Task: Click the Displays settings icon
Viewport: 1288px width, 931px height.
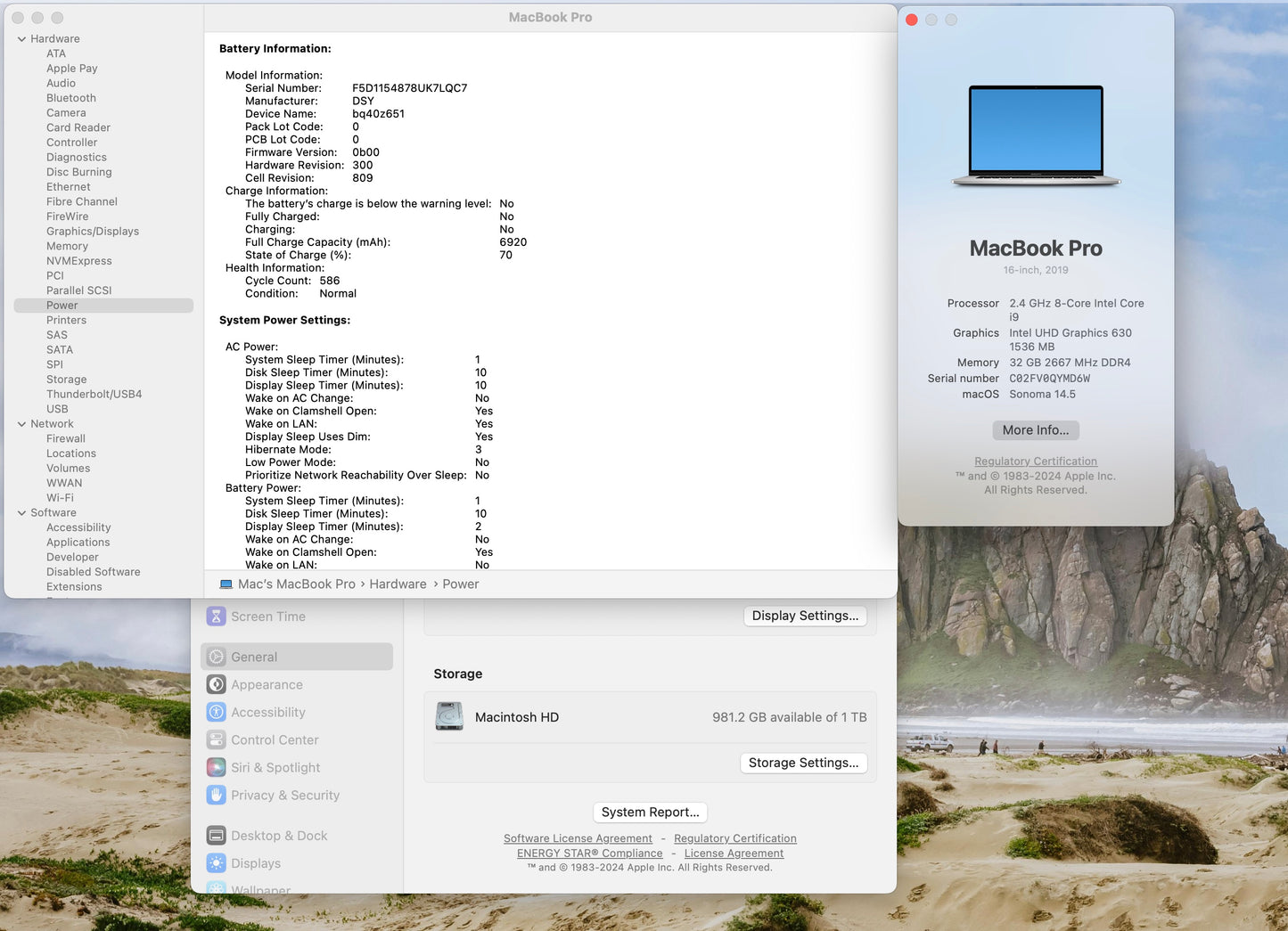Action: click(216, 862)
